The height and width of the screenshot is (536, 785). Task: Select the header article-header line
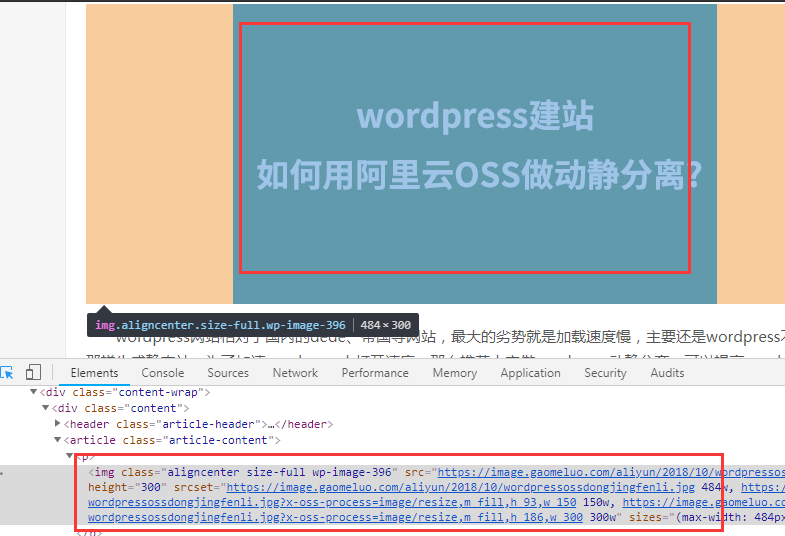198,424
